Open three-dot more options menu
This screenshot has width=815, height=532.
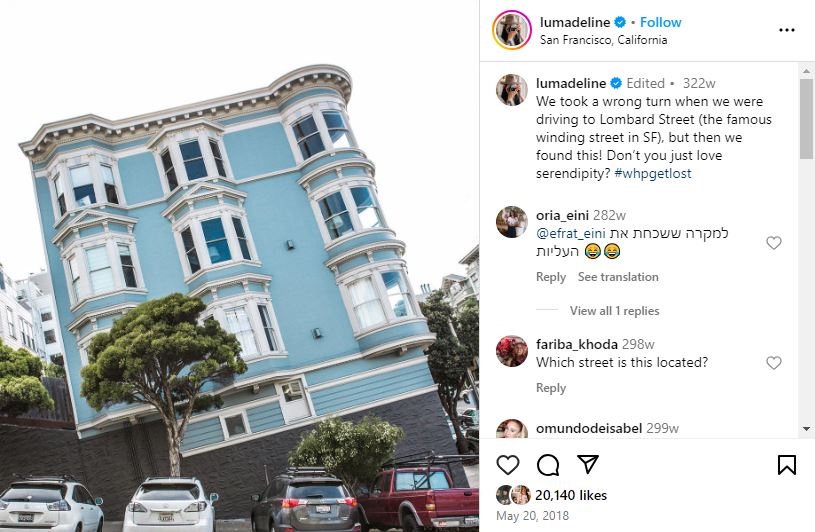point(786,30)
